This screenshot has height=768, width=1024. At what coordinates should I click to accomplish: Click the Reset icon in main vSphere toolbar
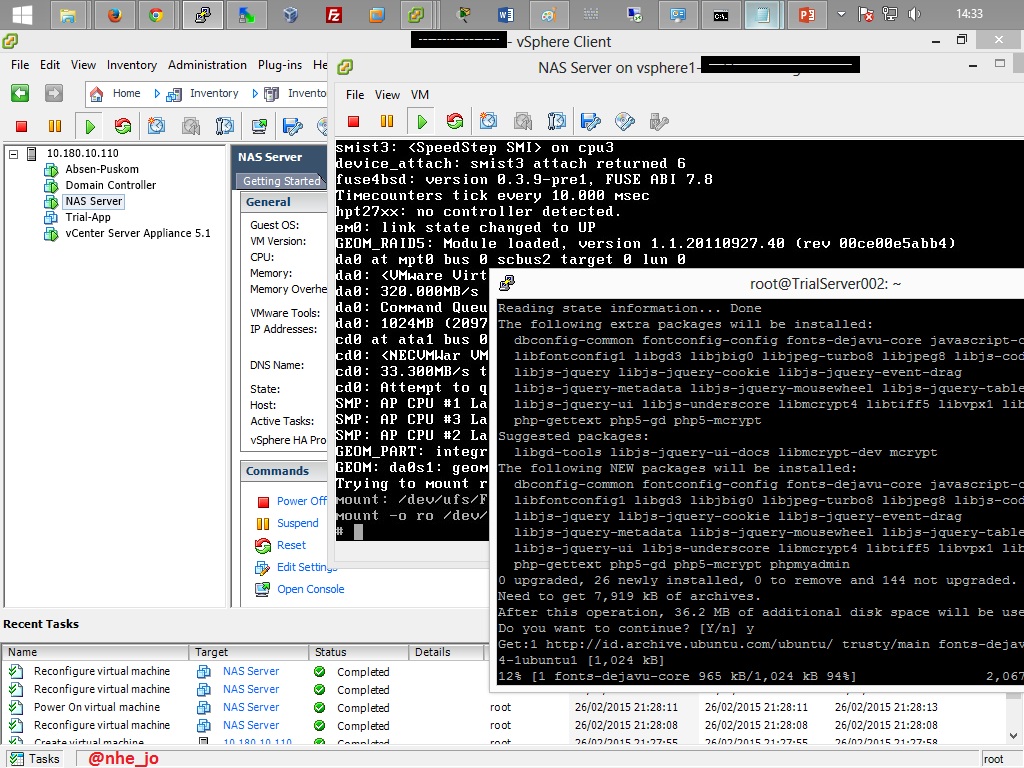point(123,125)
